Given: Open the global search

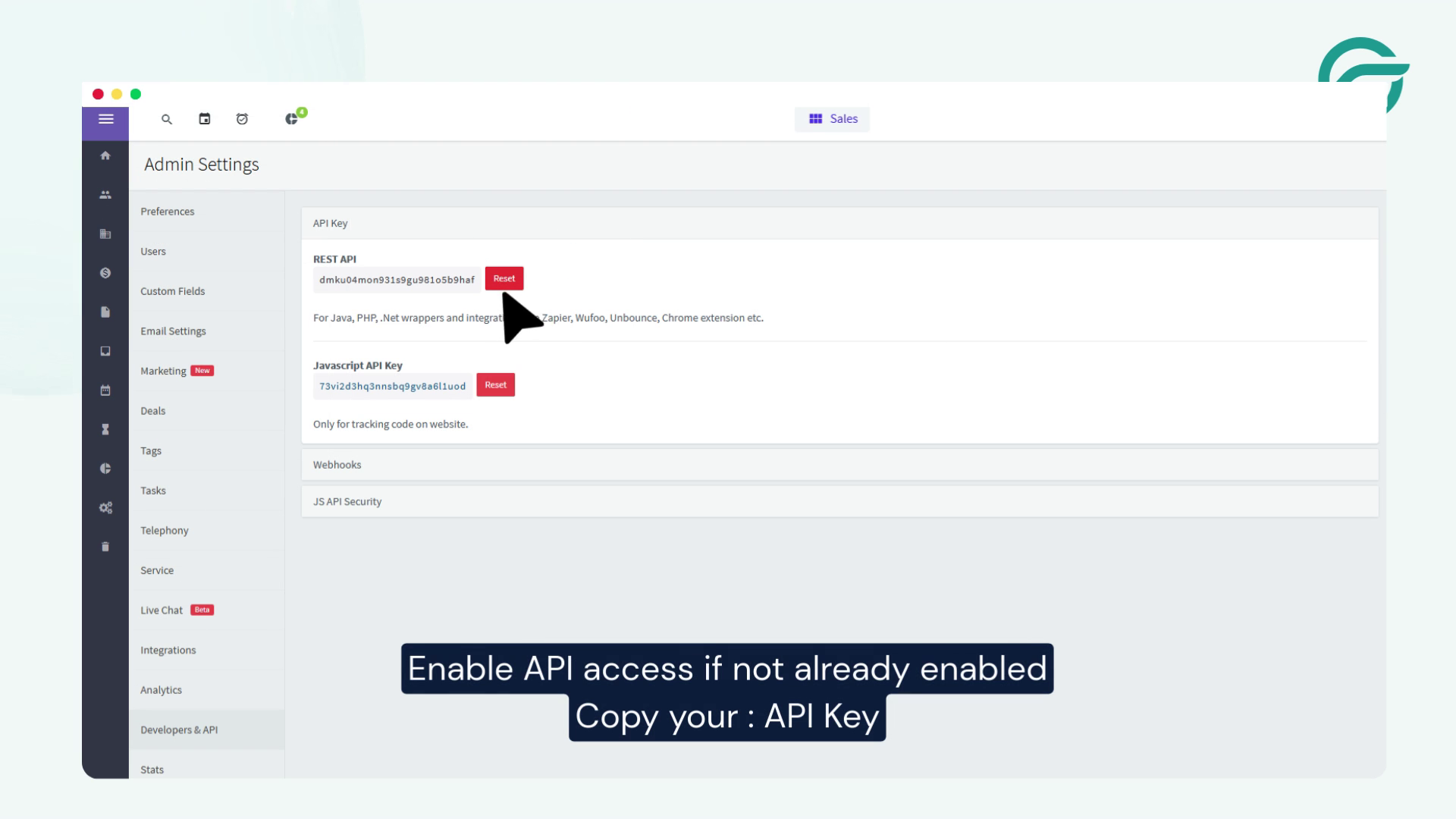Looking at the screenshot, I should click(166, 119).
